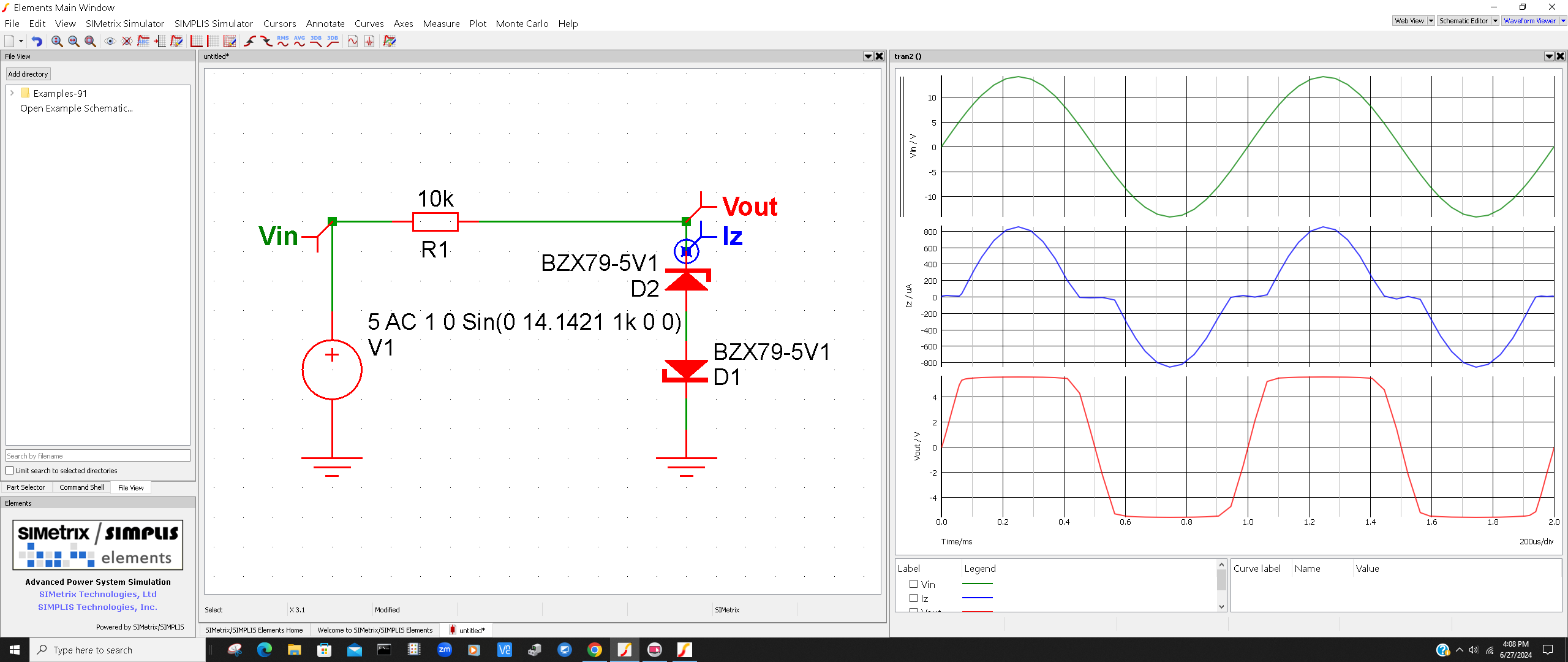Click the blue Undo arrow icon
1568x662 pixels.
tap(37, 41)
